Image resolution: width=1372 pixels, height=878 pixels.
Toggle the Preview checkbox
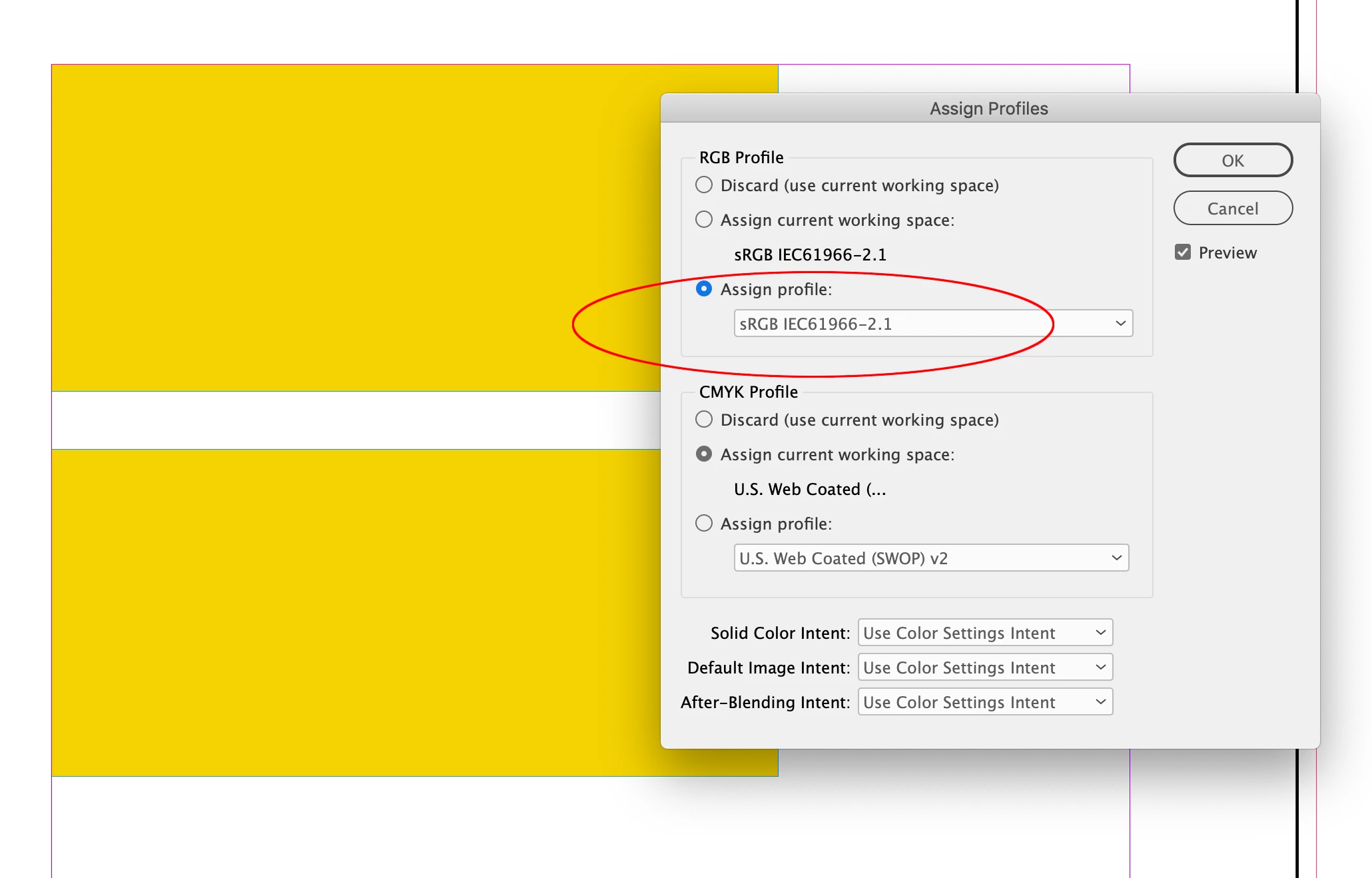(x=1183, y=252)
